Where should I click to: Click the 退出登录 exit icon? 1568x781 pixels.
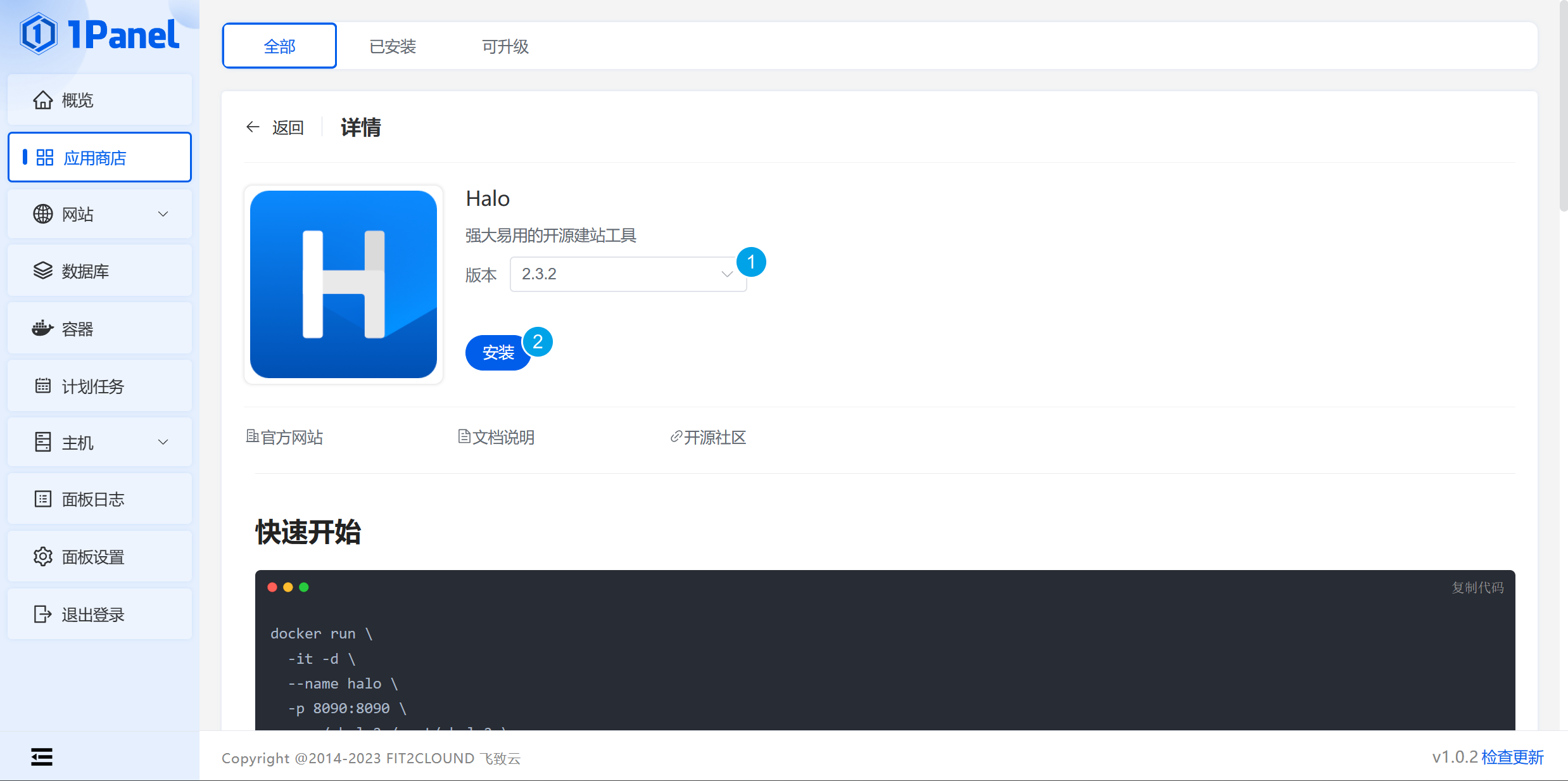[x=43, y=614]
